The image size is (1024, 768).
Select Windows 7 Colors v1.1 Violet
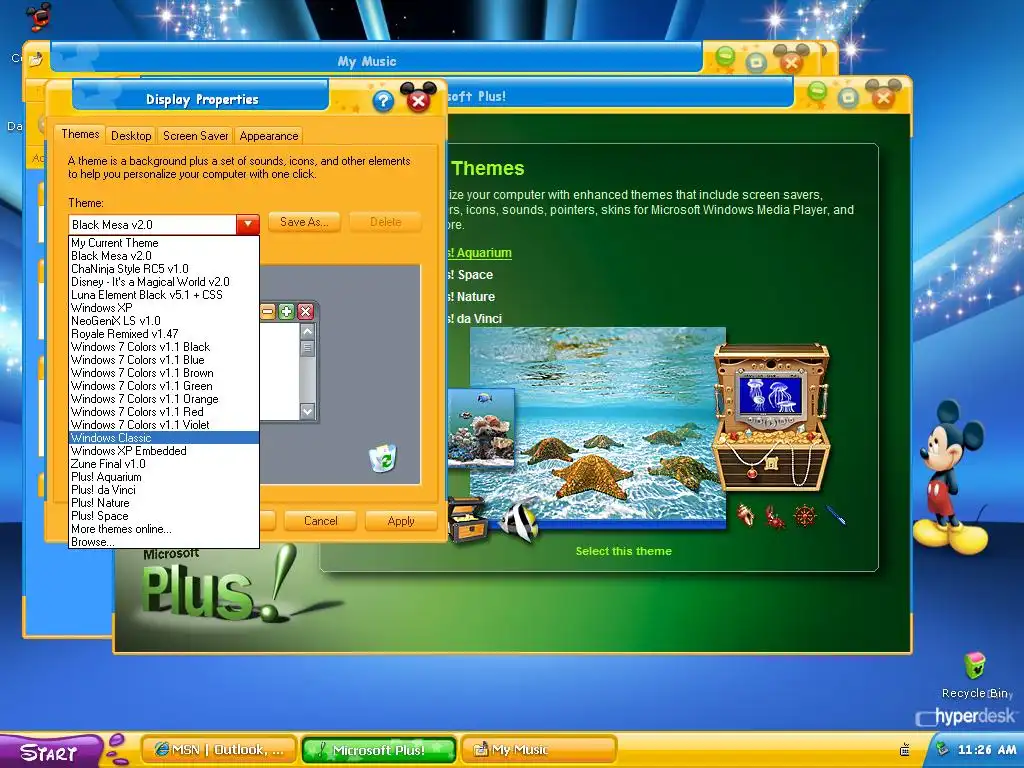pos(164,425)
